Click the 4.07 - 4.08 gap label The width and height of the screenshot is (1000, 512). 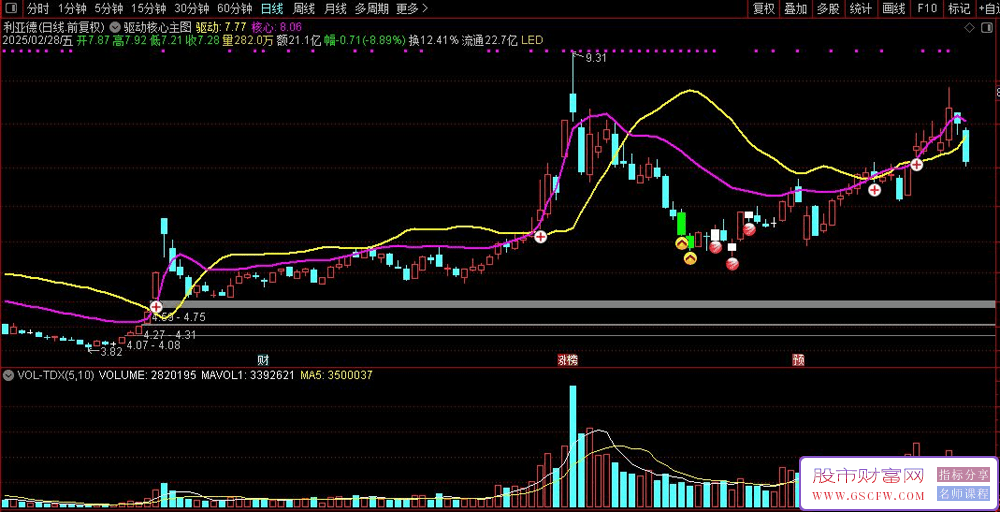154,345
